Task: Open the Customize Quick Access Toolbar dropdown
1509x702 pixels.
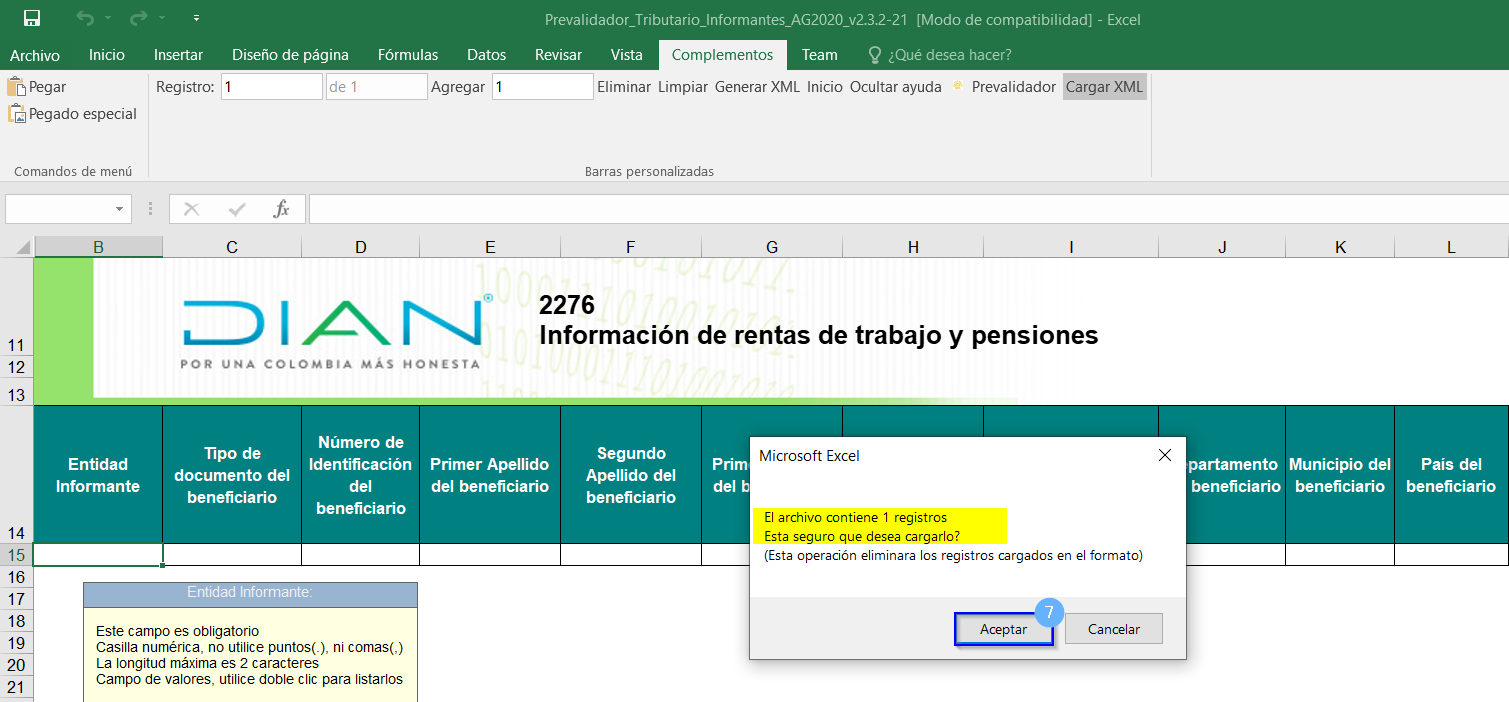Action: tap(196, 19)
